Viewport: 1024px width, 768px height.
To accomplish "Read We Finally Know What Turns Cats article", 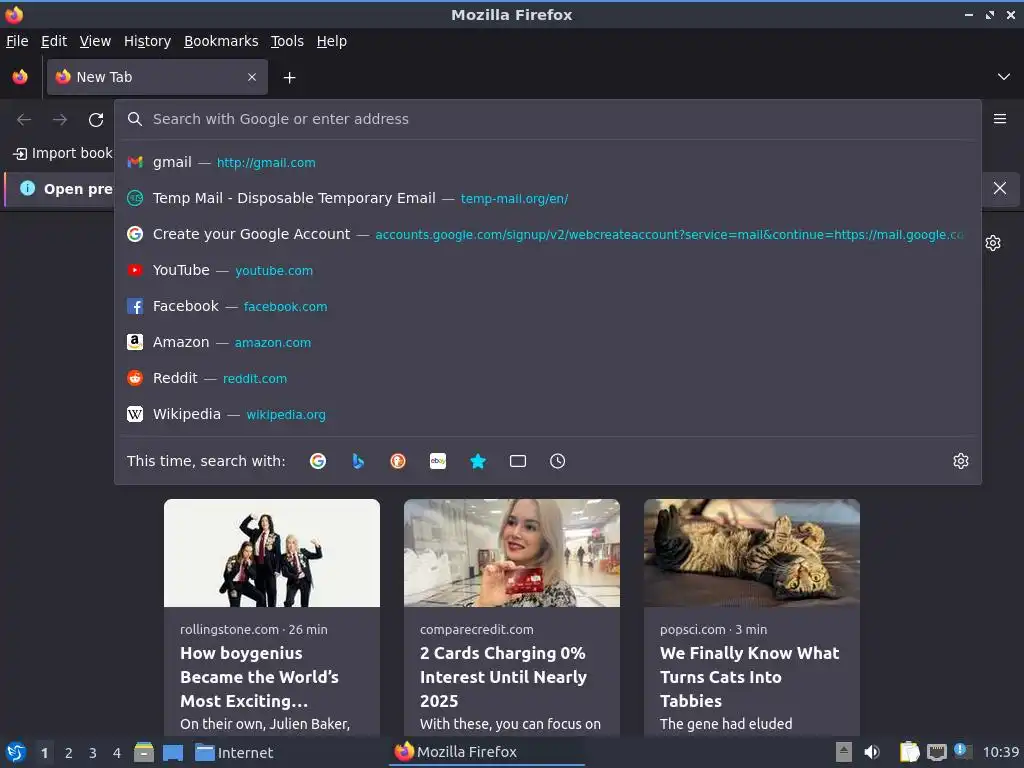I will 750,677.
